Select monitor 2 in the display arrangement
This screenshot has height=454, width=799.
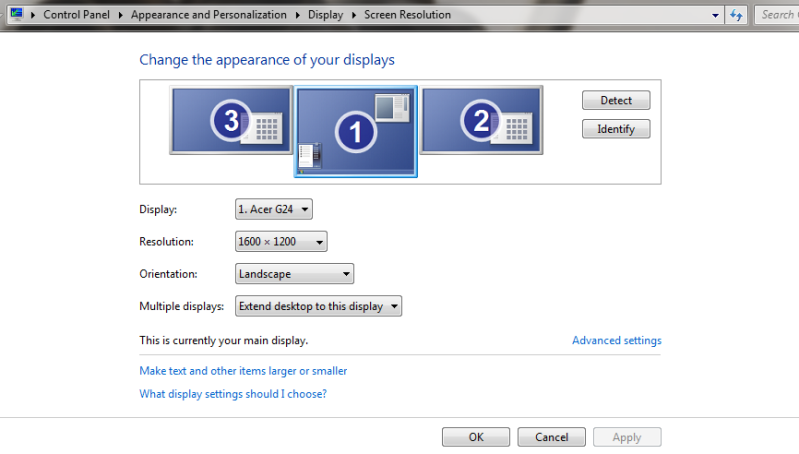pos(481,120)
